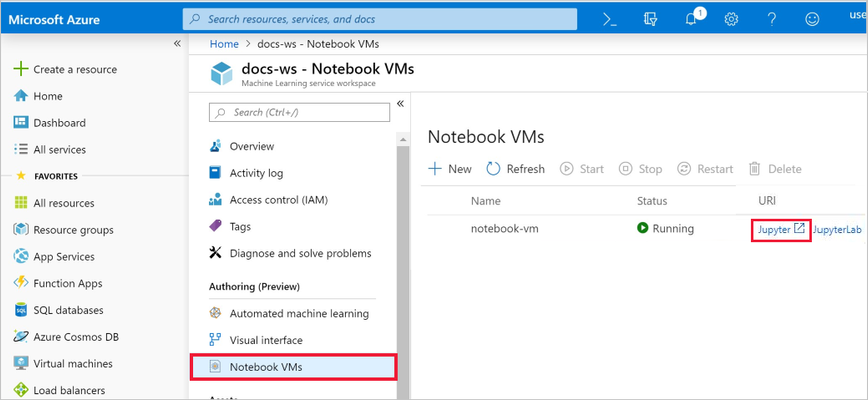
Task: Click the Visual interface diagram icon
Action: tap(215, 340)
